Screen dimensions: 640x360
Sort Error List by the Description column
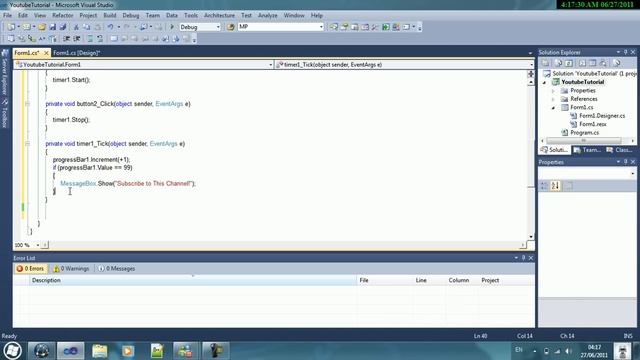click(193, 280)
